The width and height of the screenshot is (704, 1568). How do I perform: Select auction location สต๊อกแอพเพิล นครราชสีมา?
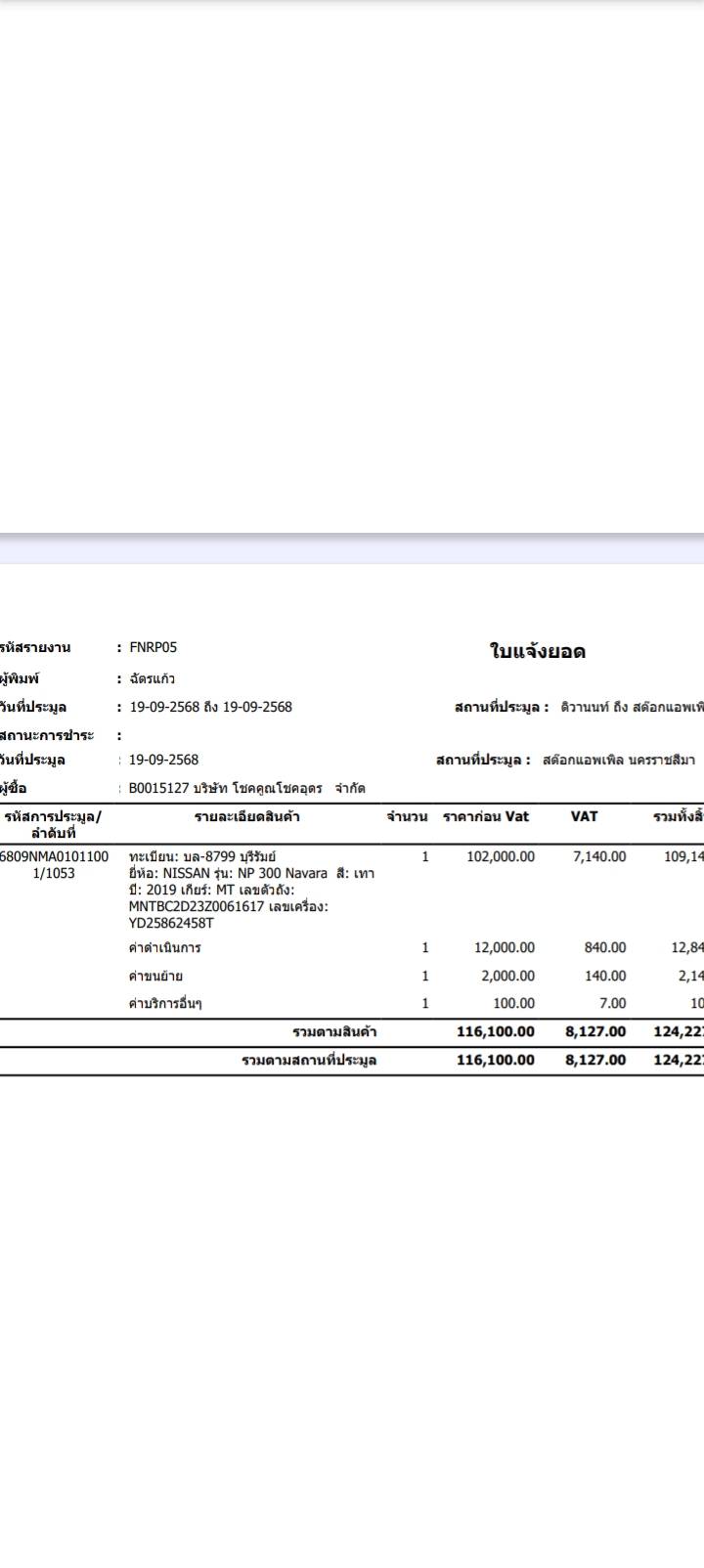coord(619,760)
